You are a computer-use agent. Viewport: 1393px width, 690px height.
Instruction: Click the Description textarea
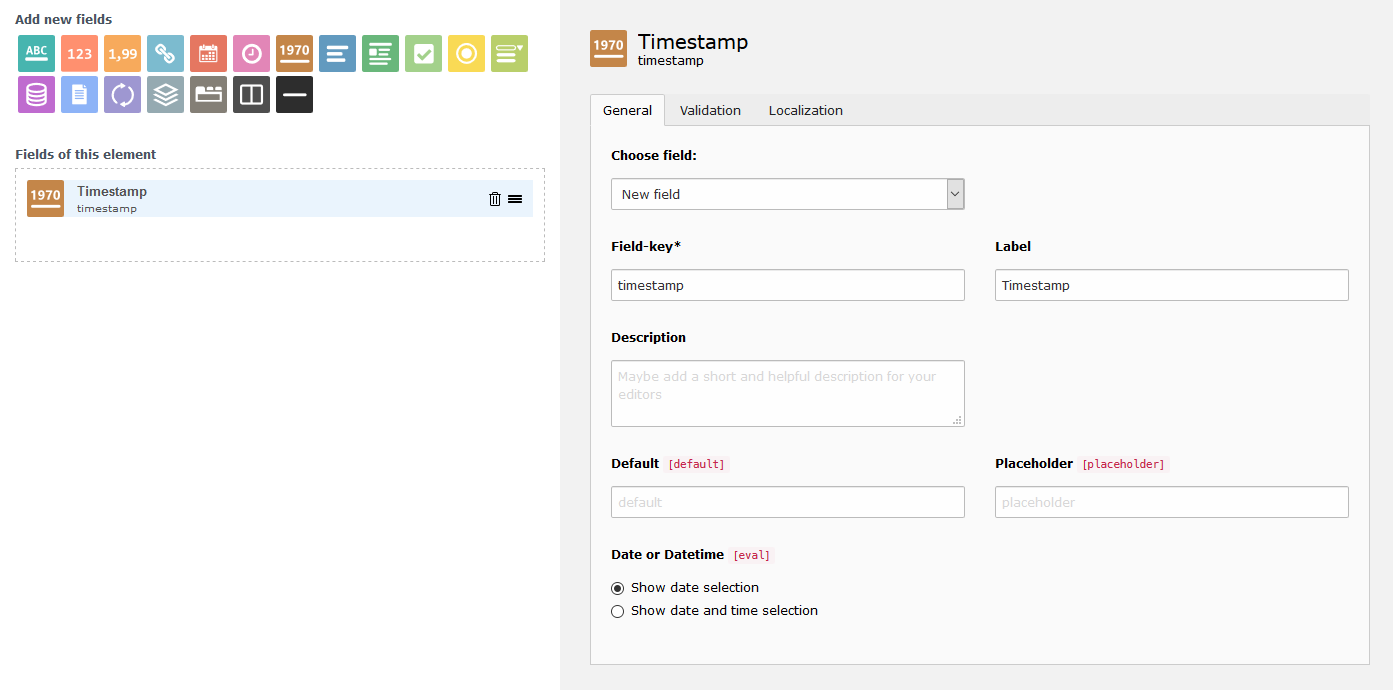788,394
